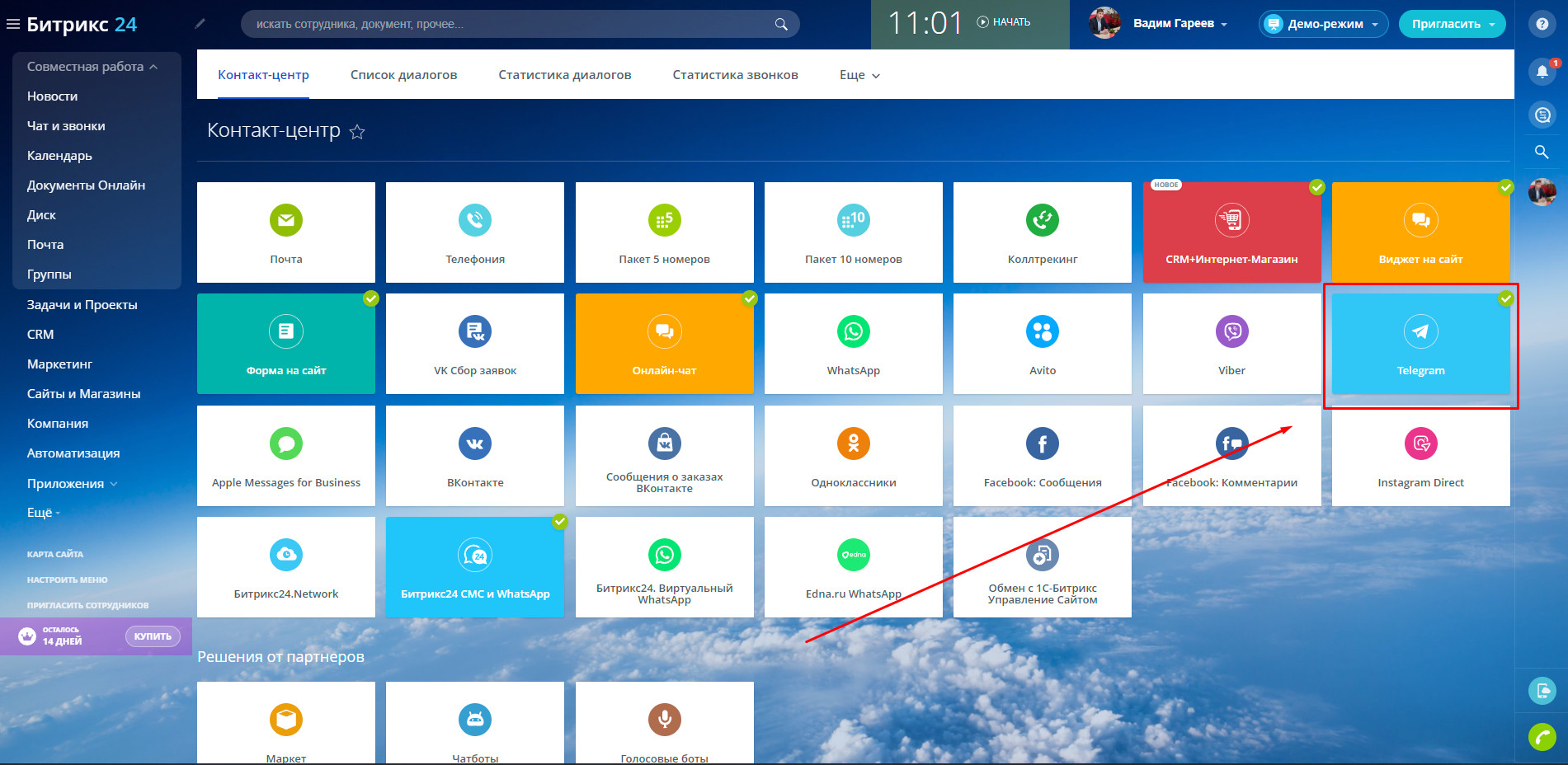Open the Демо-режим dropdown

1324,24
